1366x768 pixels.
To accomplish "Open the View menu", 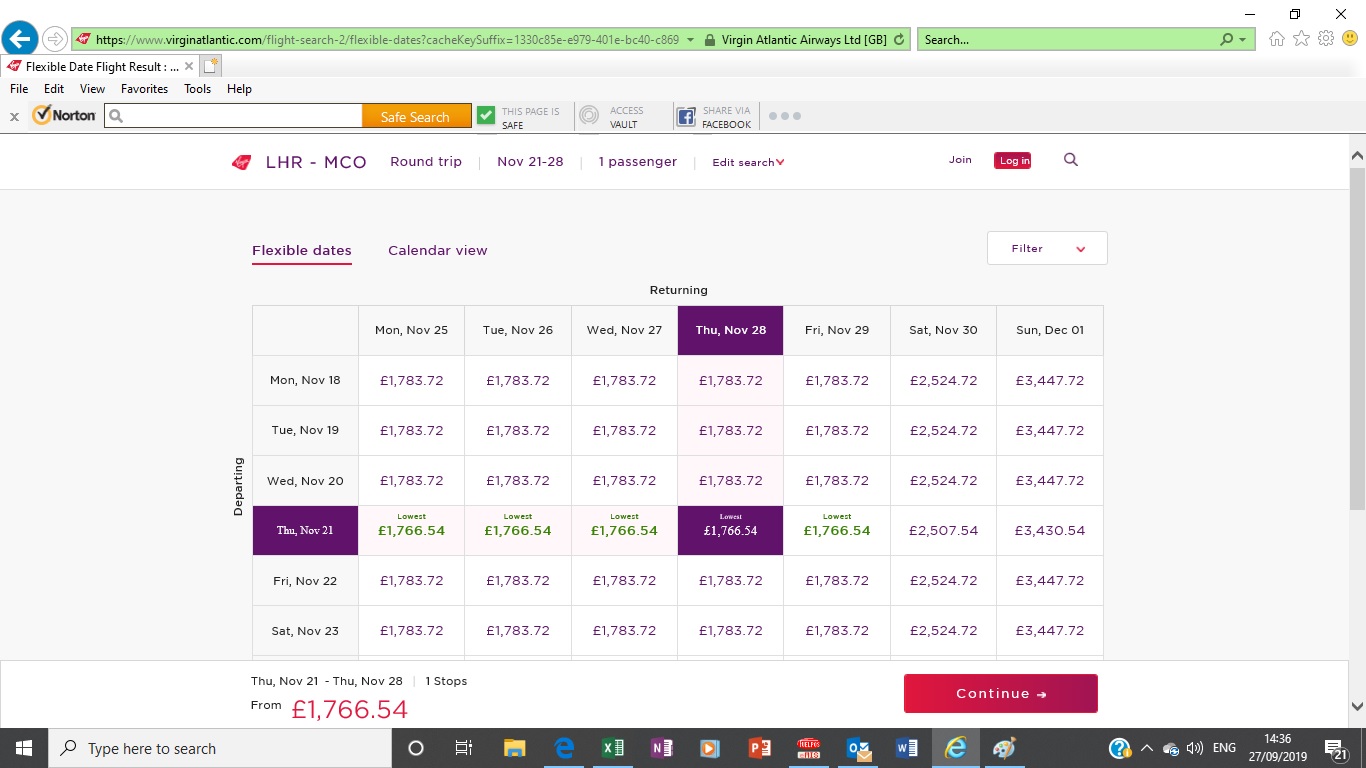I will (x=92, y=89).
